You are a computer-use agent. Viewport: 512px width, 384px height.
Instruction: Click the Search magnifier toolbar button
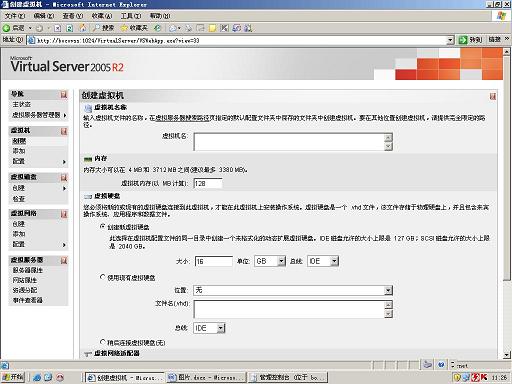pyautogui.click(x=103, y=28)
